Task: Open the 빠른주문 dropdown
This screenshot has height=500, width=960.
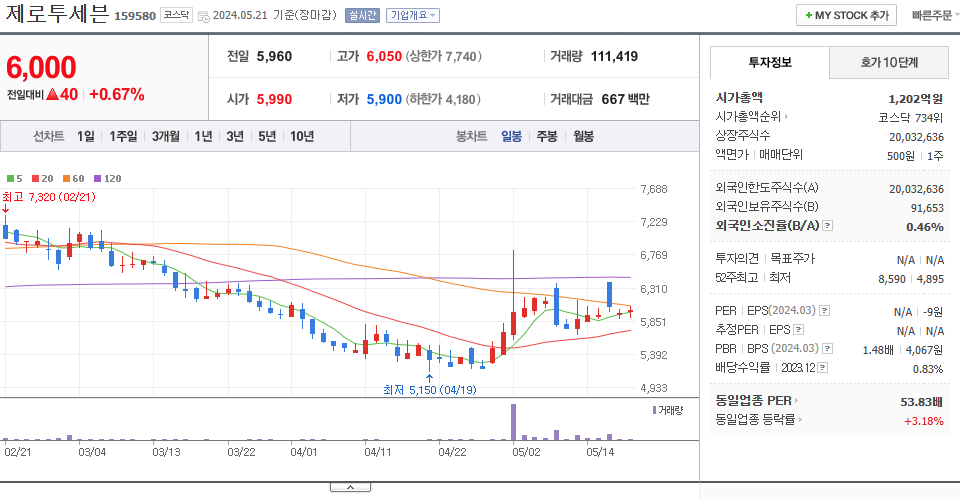Action: tap(935, 15)
